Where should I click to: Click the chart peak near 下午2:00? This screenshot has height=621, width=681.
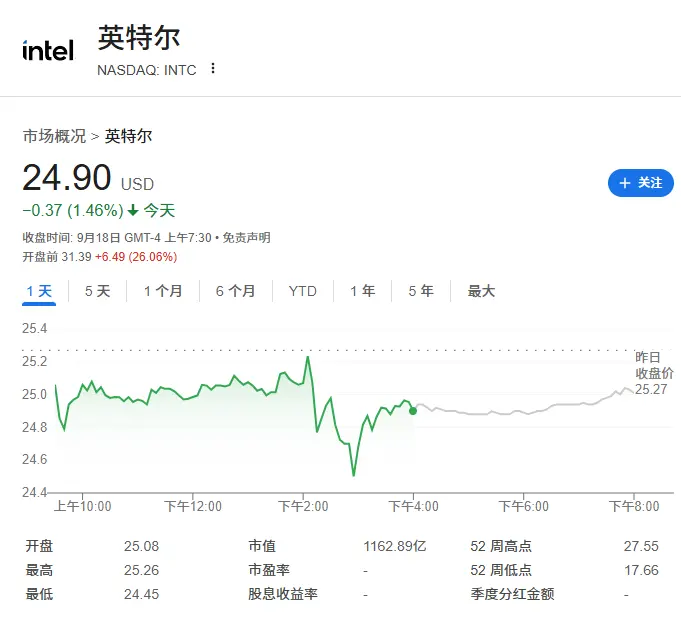[308, 358]
